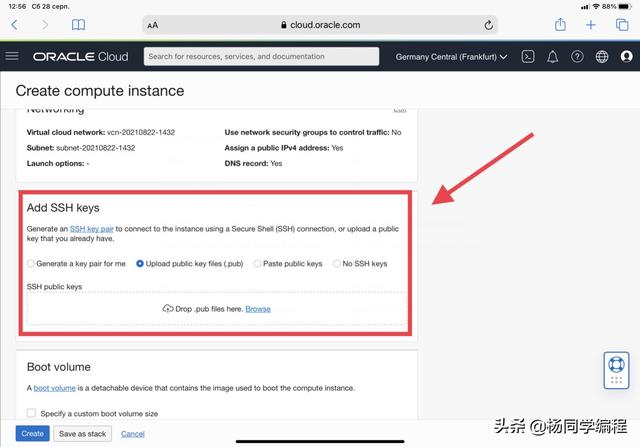Open the notifications bell

[x=553, y=57]
